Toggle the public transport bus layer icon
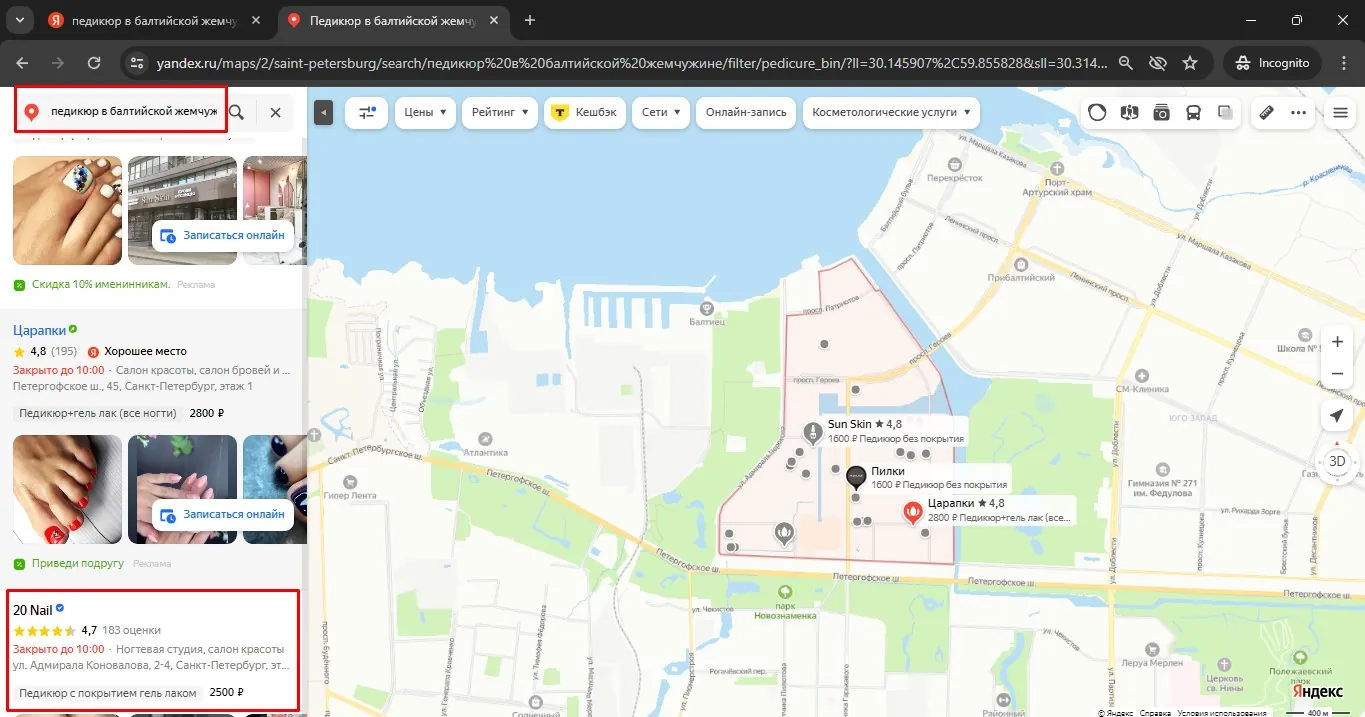 click(1193, 113)
